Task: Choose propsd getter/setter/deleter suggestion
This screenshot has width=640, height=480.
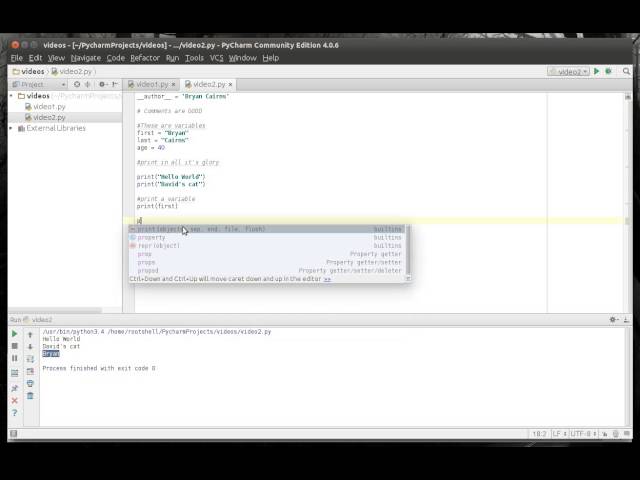Action: (267, 271)
